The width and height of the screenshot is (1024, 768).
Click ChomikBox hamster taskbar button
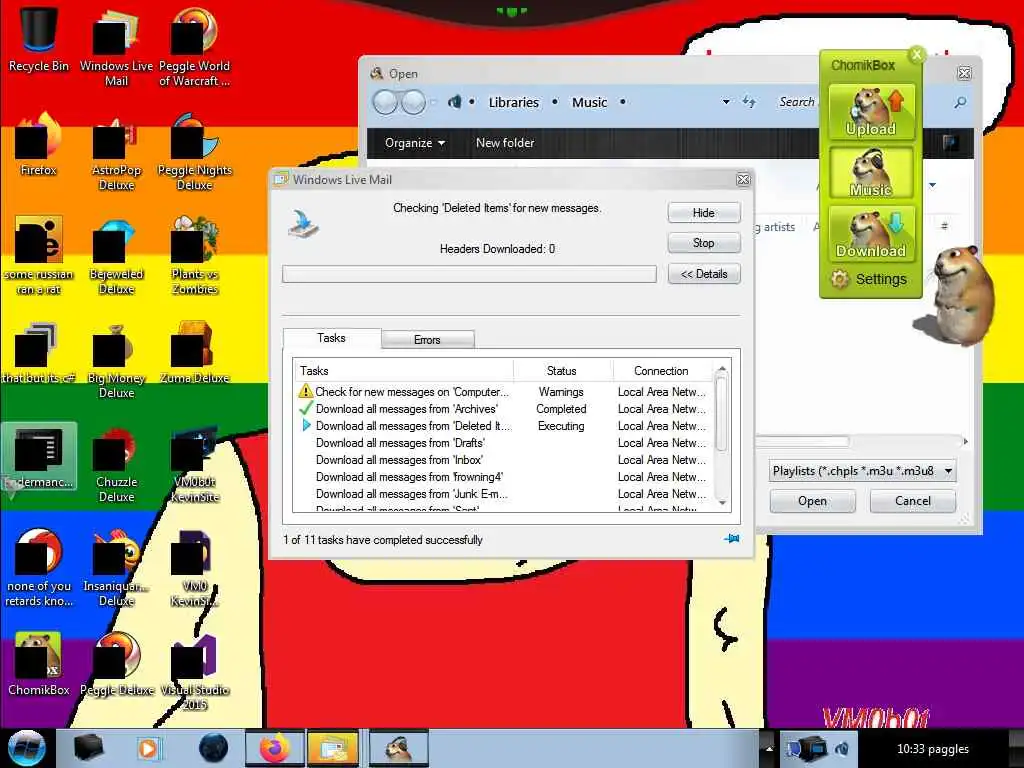pyautogui.click(x=398, y=748)
